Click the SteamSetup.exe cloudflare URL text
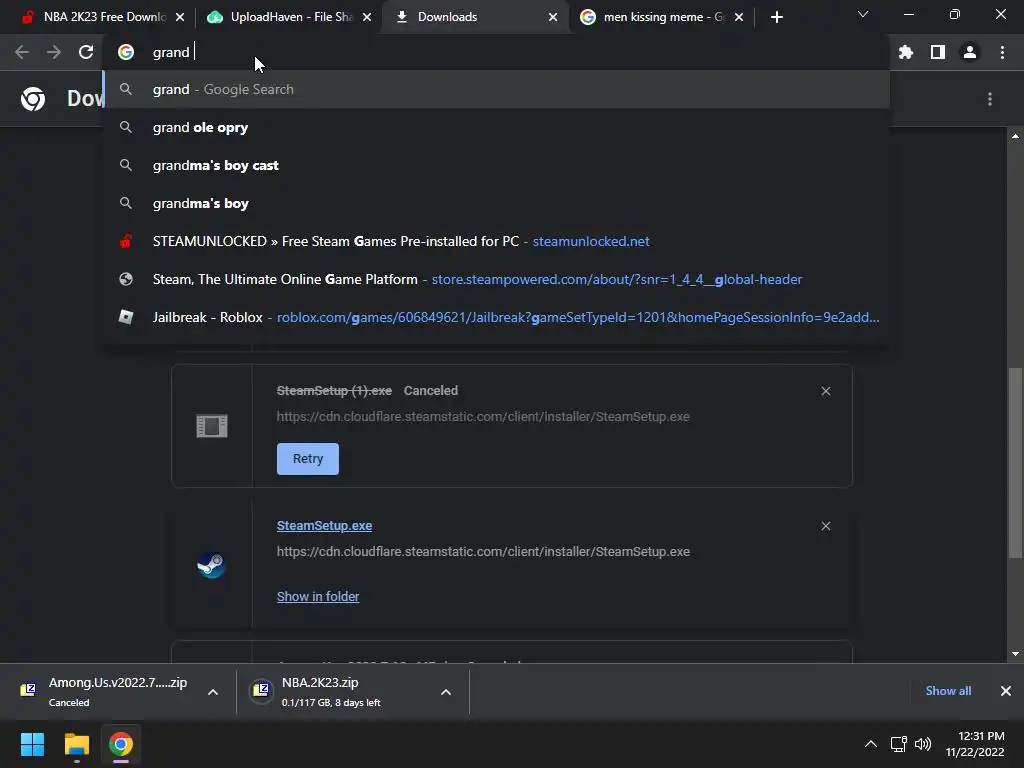The width and height of the screenshot is (1024, 768). 483,552
